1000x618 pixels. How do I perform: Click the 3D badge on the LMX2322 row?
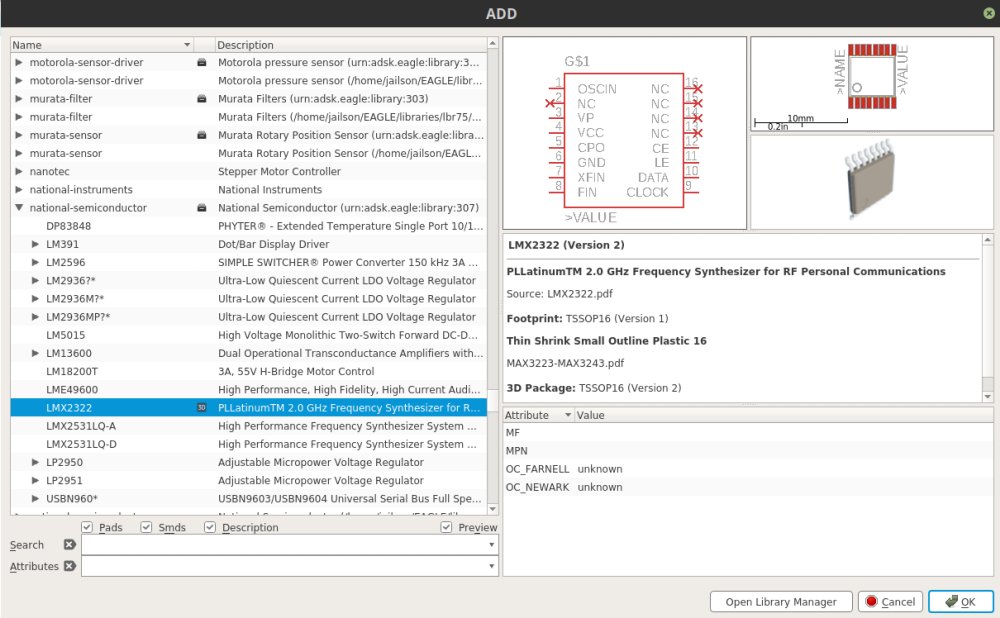click(x=202, y=408)
